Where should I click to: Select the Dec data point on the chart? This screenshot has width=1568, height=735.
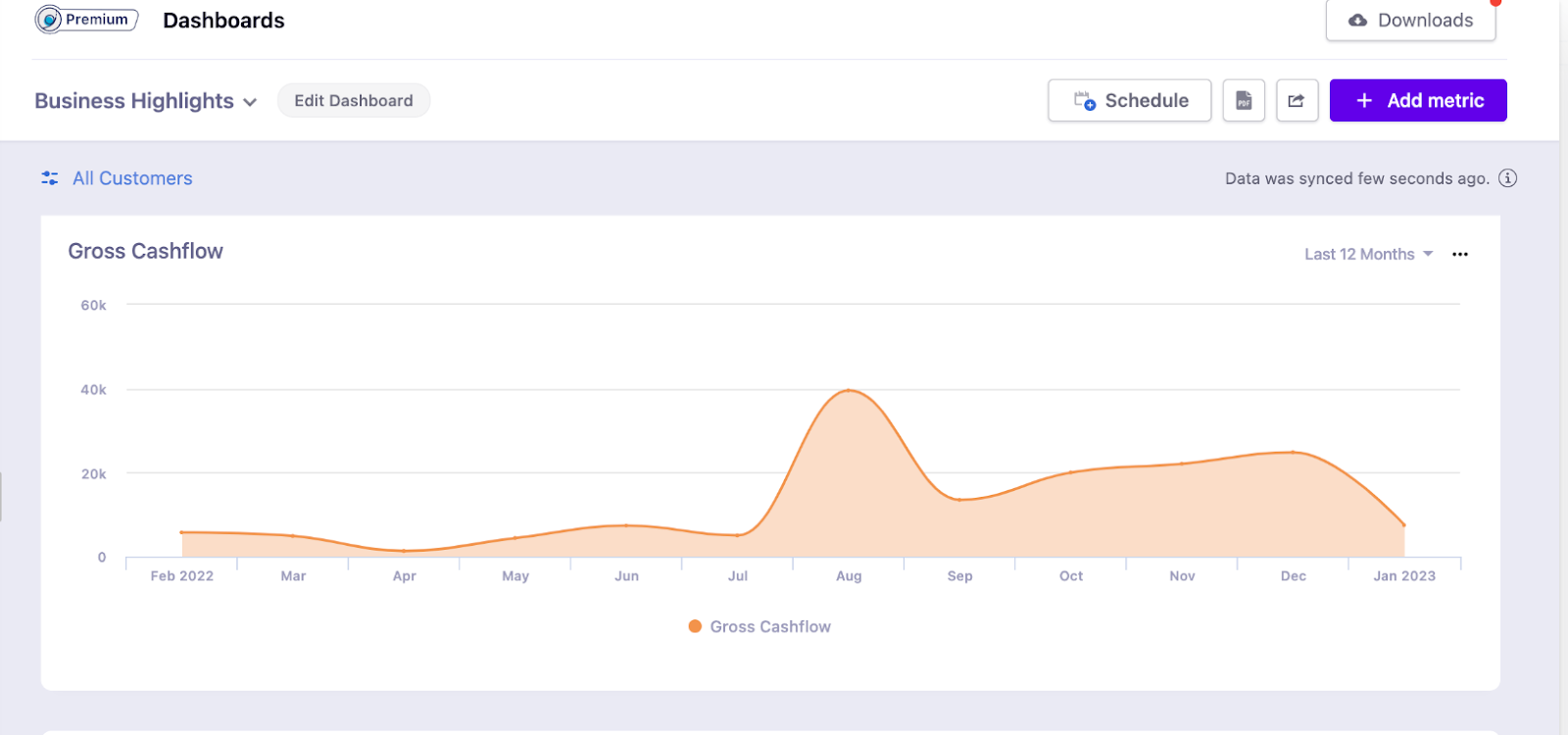[1294, 453]
